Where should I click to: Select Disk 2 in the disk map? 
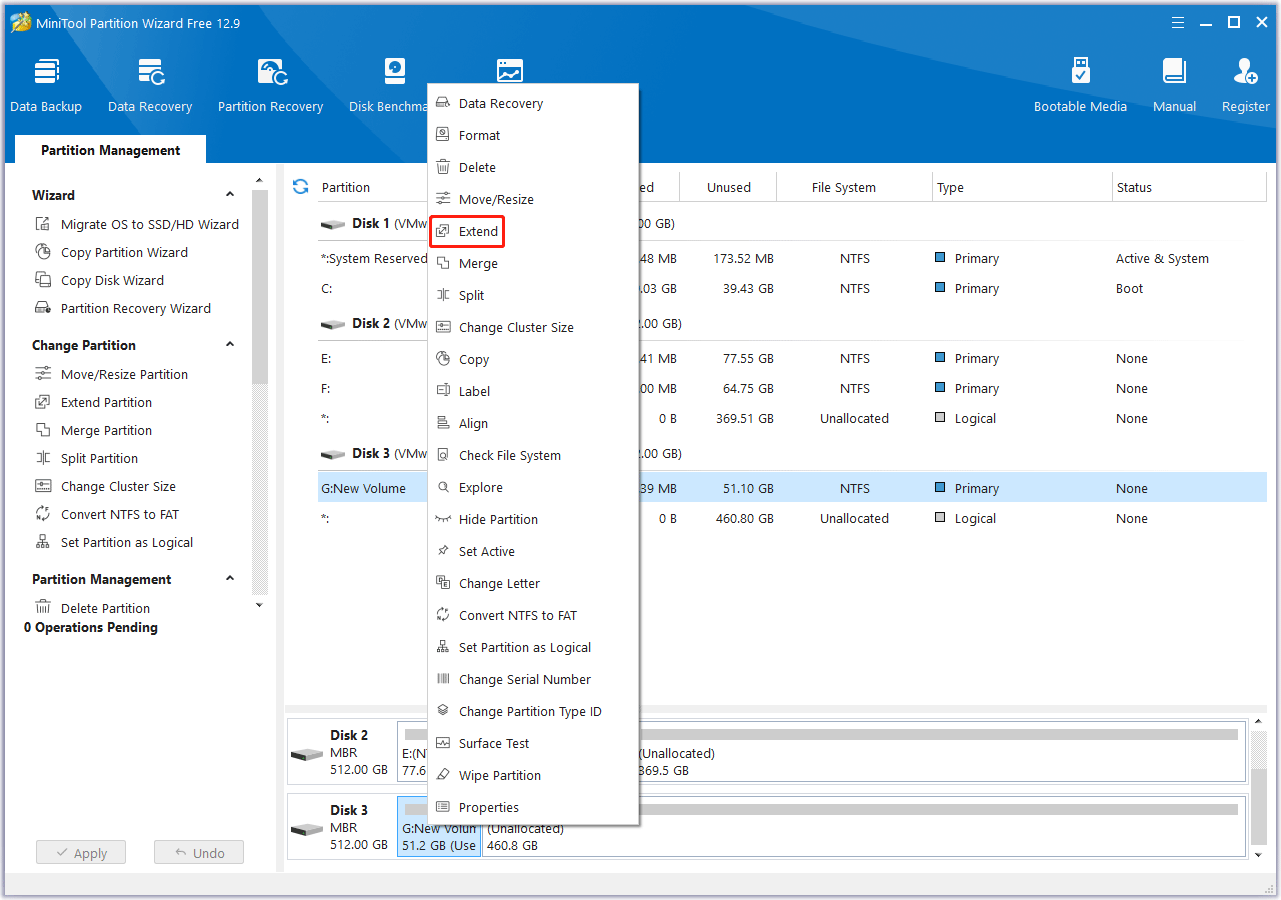pos(341,753)
